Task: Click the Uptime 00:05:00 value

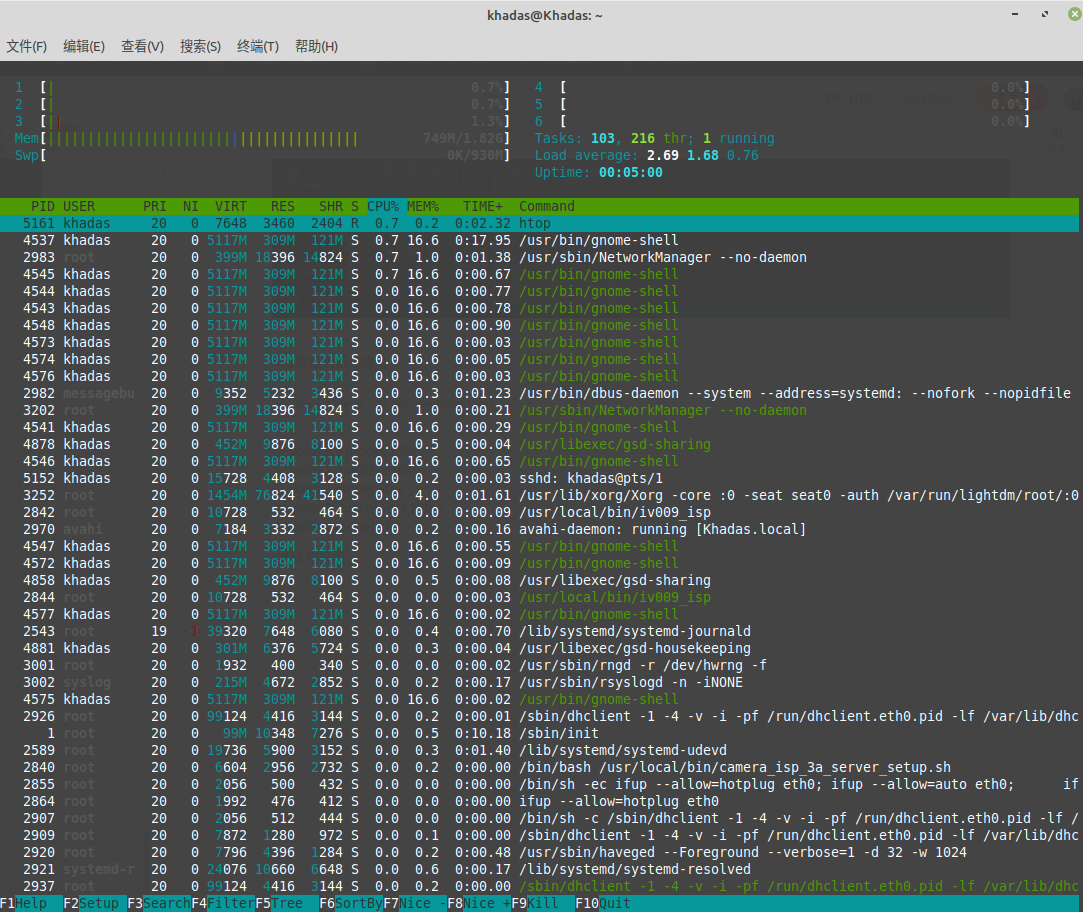Action: (x=631, y=173)
